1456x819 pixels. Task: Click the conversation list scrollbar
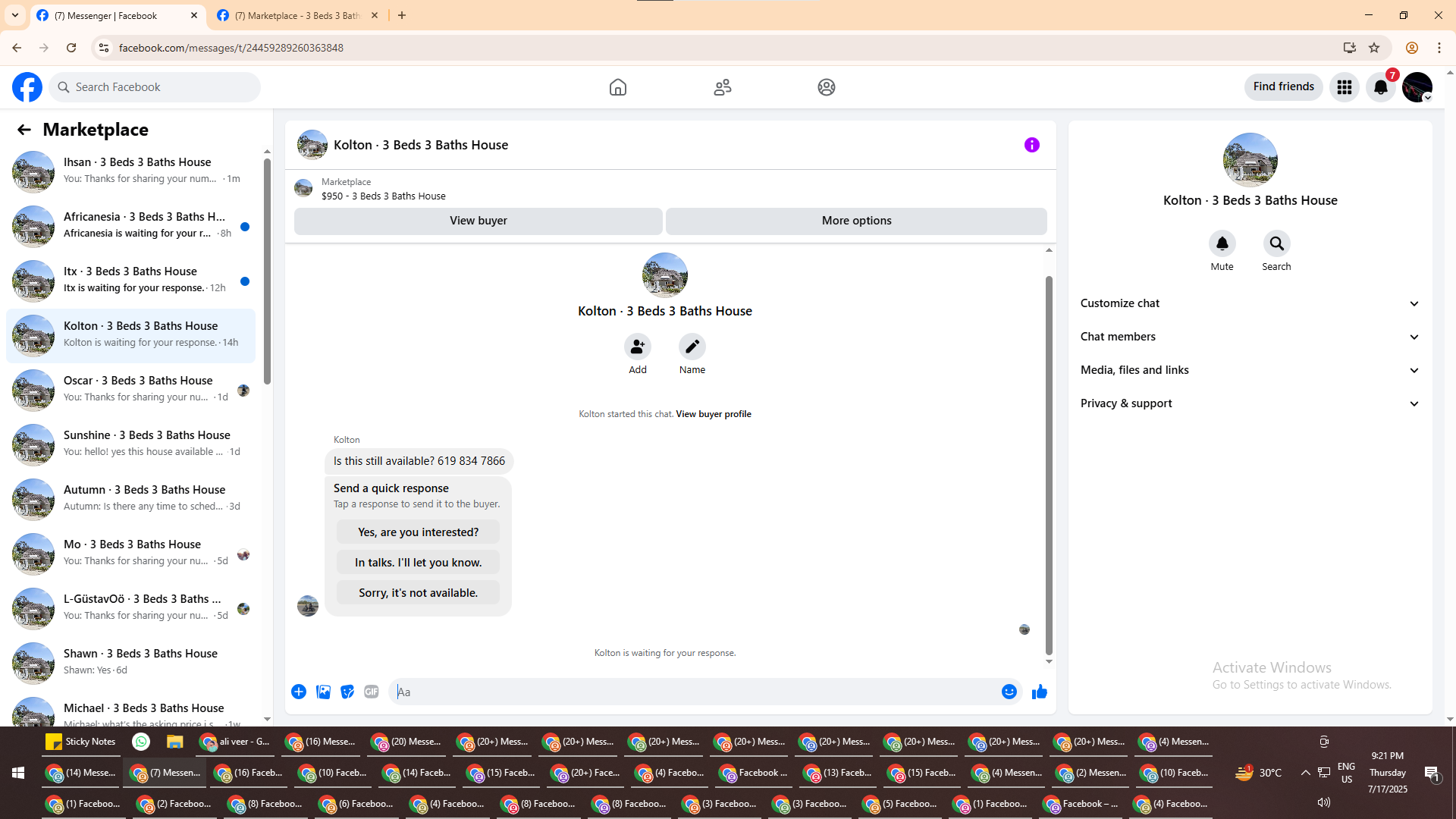[x=267, y=271]
